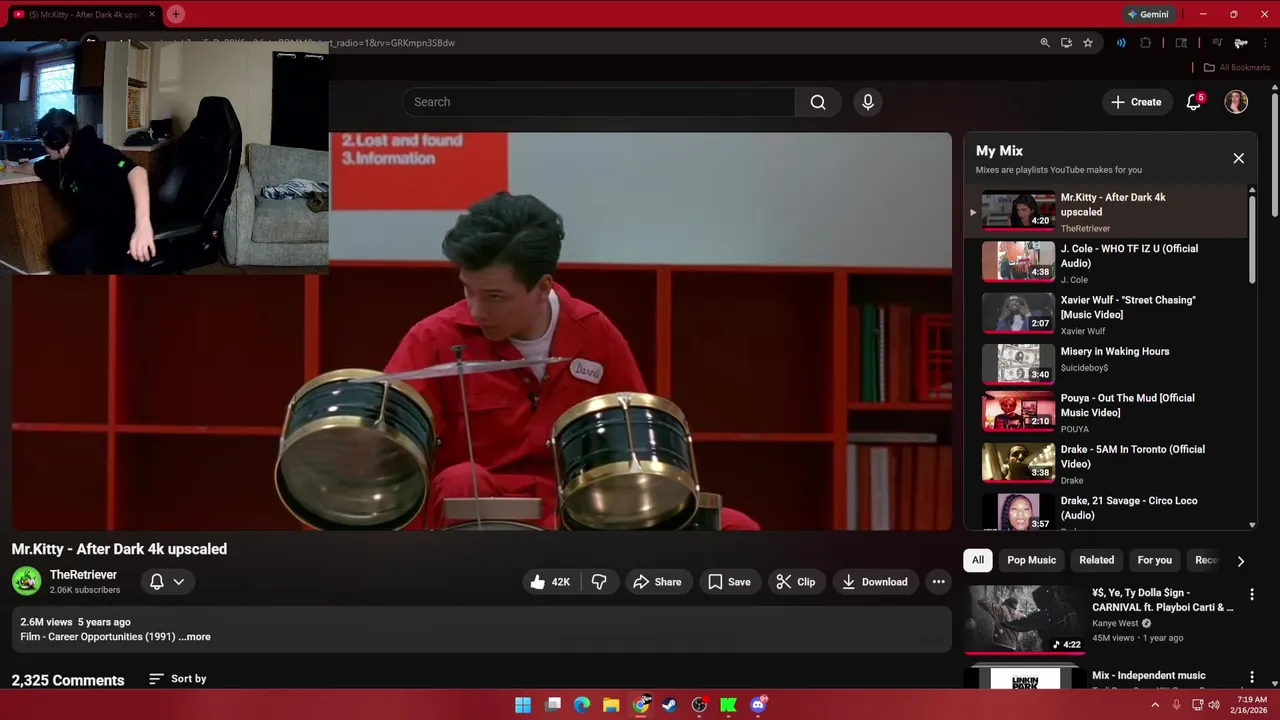Click into the YouTube search field
The image size is (1280, 720).
tap(599, 102)
